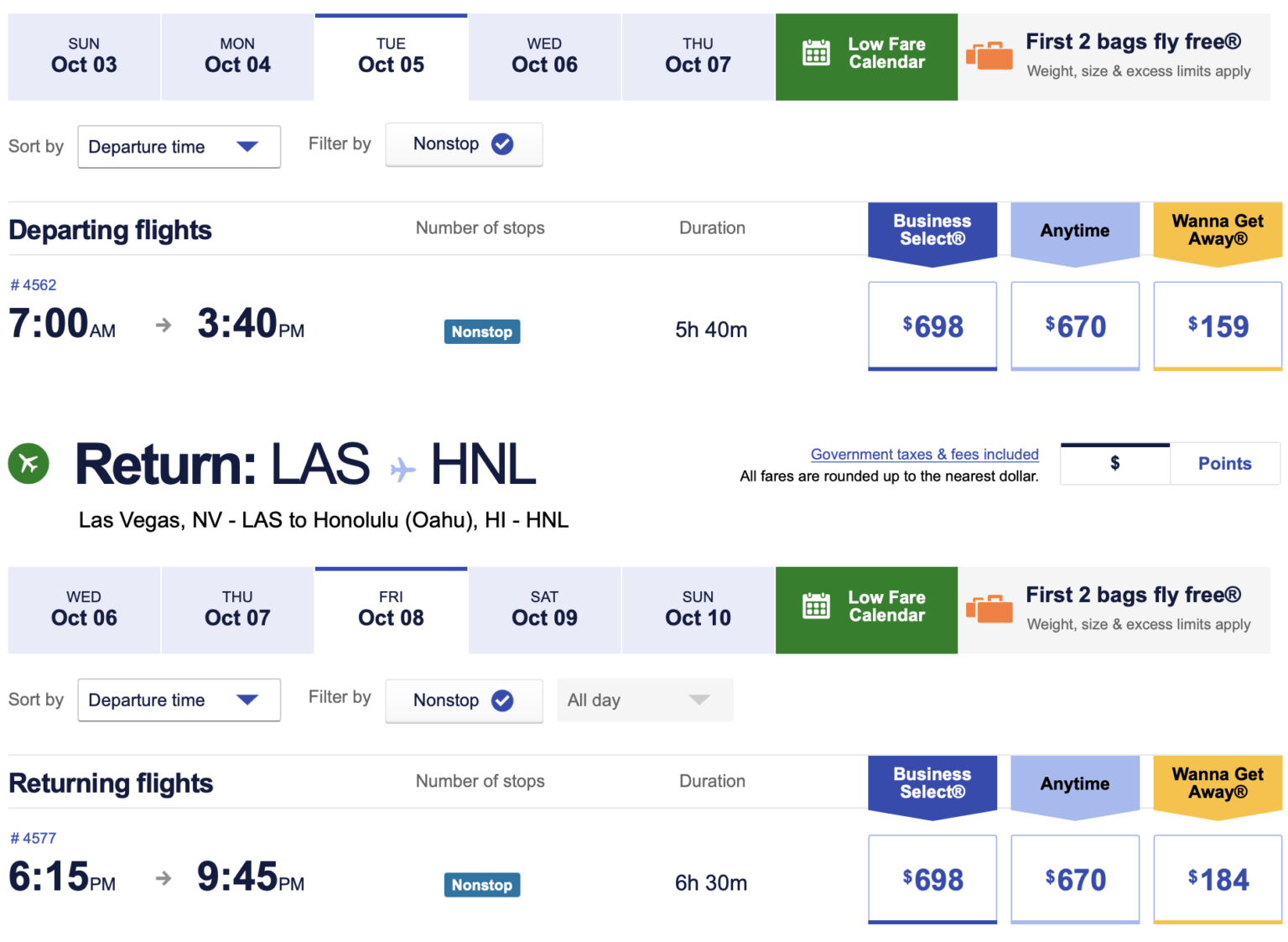Click the Nonstop badge on flight 4562
Screen dimensions: 1288x942
[x=482, y=331]
